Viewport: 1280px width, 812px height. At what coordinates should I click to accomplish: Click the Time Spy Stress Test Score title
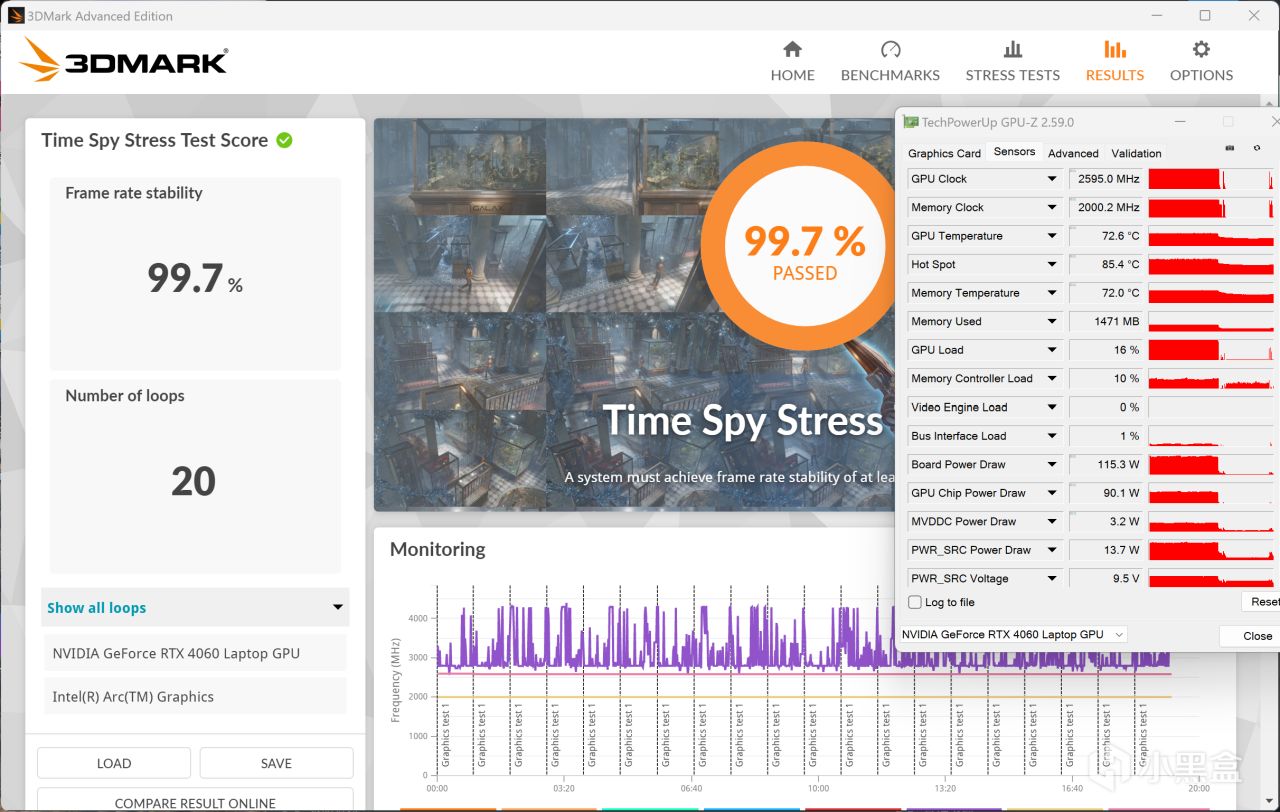pyautogui.click(x=155, y=140)
